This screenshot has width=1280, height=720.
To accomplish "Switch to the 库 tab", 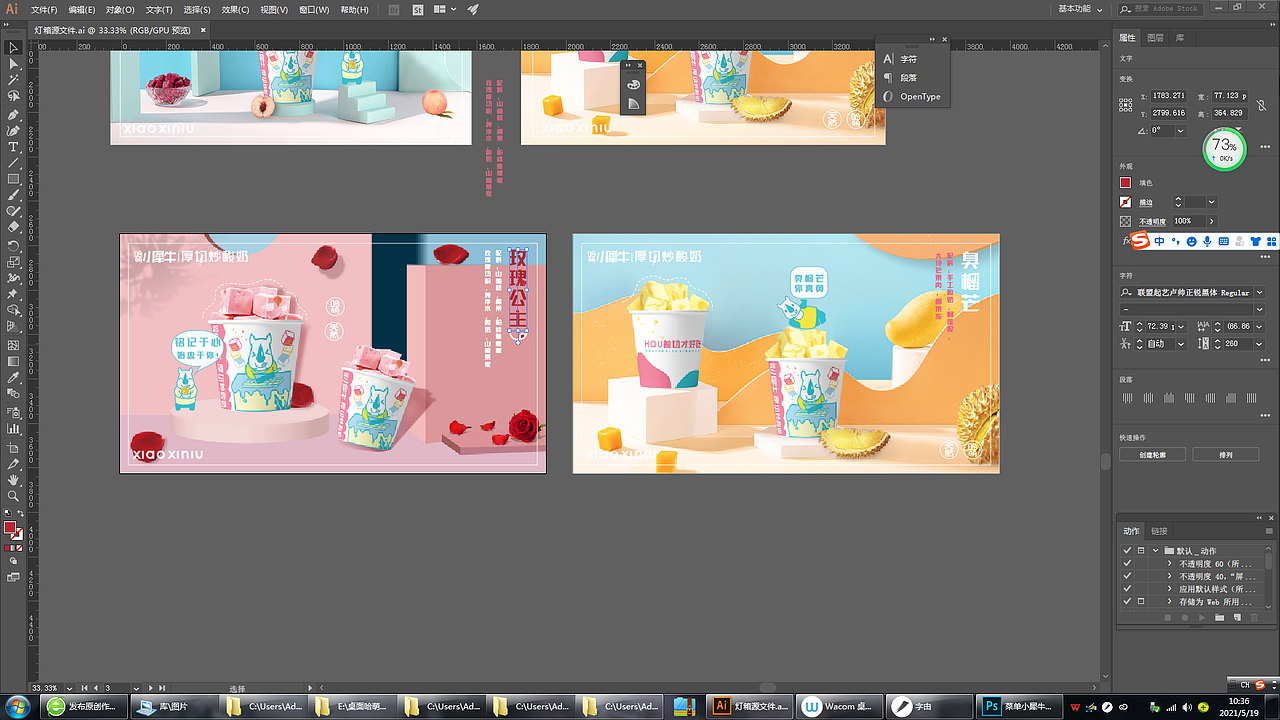I will (1180, 38).
